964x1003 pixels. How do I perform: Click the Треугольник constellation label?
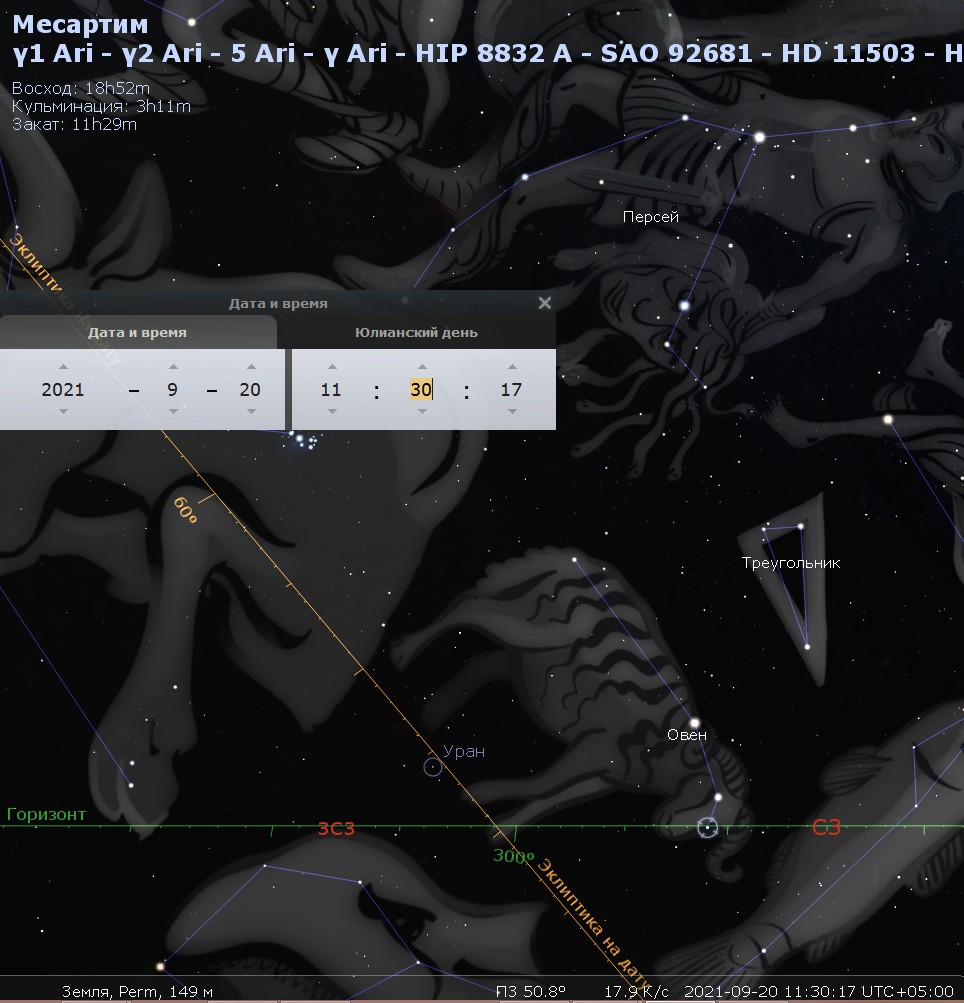pos(791,563)
